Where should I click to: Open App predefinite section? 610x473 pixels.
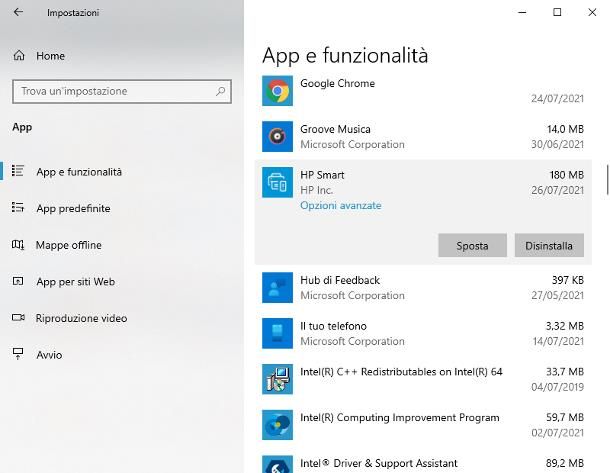coord(73,208)
